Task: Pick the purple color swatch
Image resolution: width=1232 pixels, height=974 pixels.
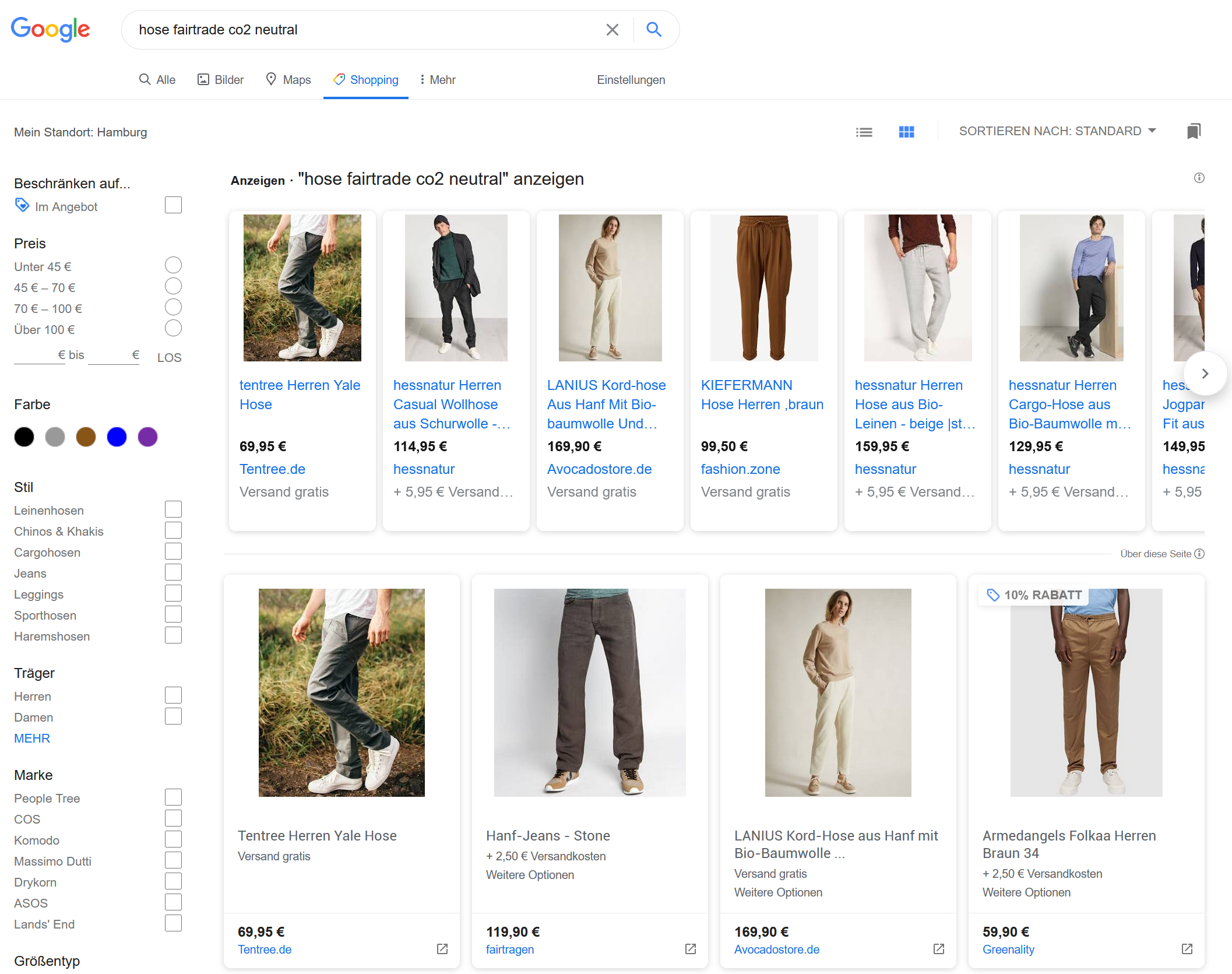Action: (148, 437)
